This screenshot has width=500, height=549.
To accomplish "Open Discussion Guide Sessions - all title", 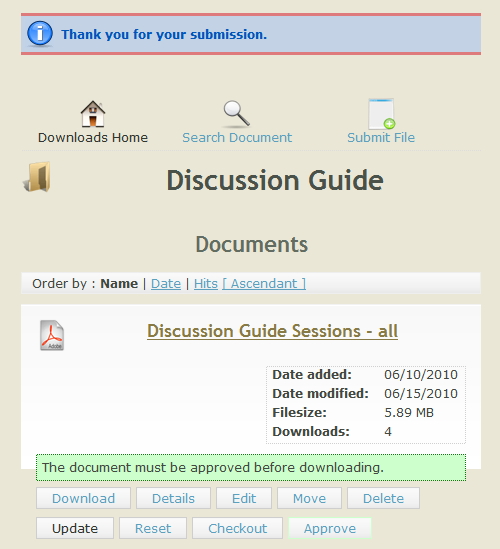I will click(x=272, y=331).
